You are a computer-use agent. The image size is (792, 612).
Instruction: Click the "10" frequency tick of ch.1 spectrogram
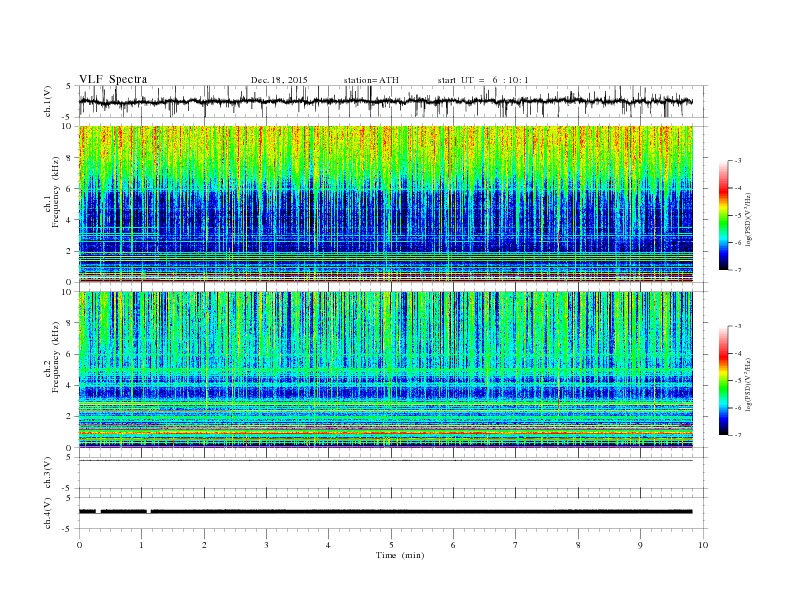(68, 126)
